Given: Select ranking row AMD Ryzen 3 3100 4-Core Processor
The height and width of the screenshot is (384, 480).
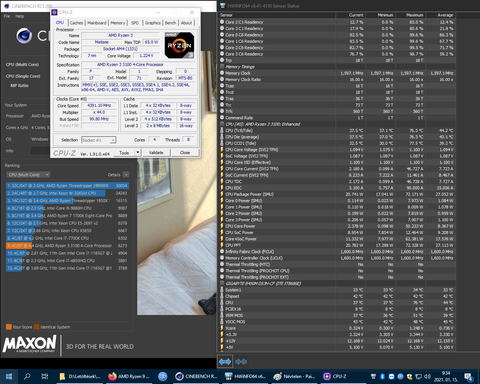Looking at the screenshot, I should point(67,246).
